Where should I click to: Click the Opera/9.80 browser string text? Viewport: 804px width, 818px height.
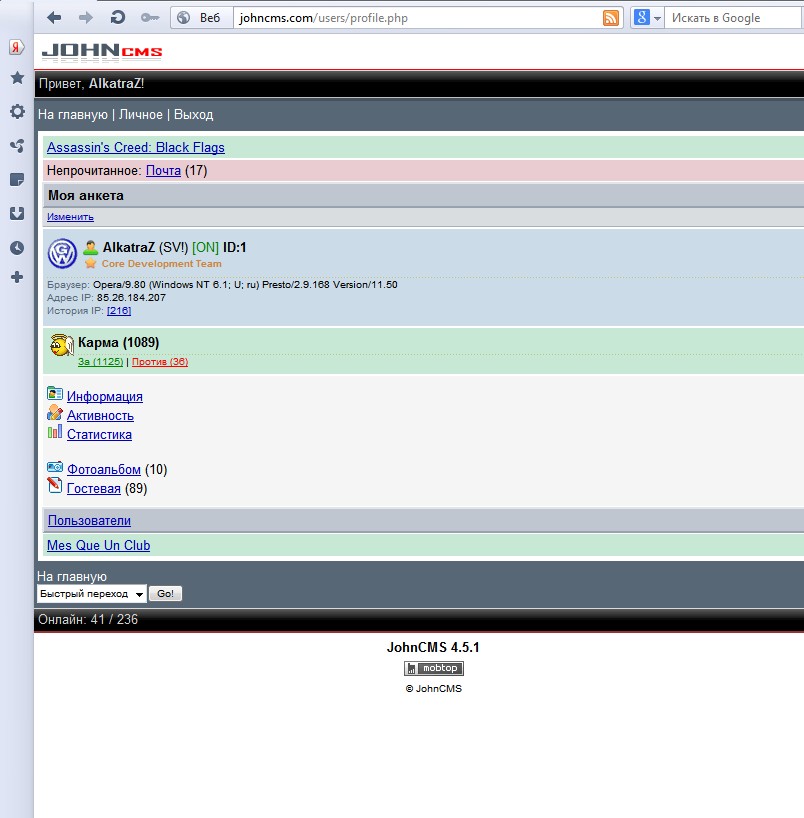[x=245, y=284]
